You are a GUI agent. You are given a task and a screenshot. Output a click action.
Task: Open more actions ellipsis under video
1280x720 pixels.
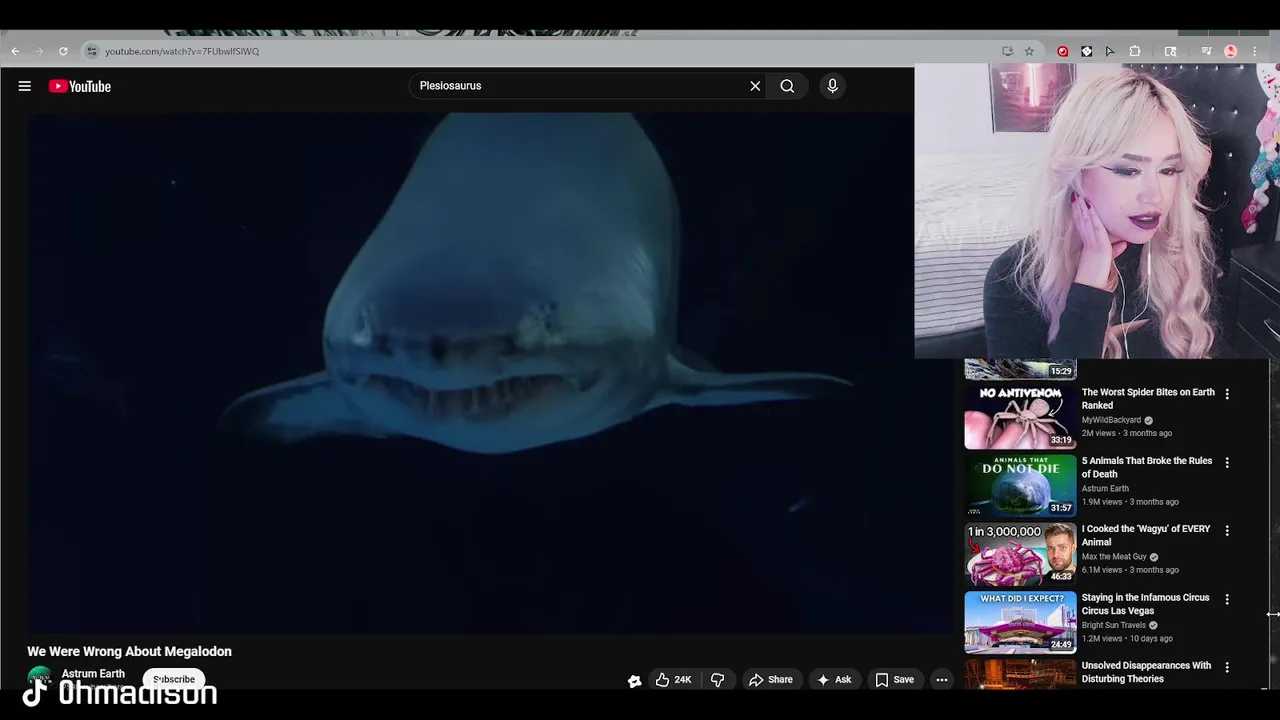941,680
